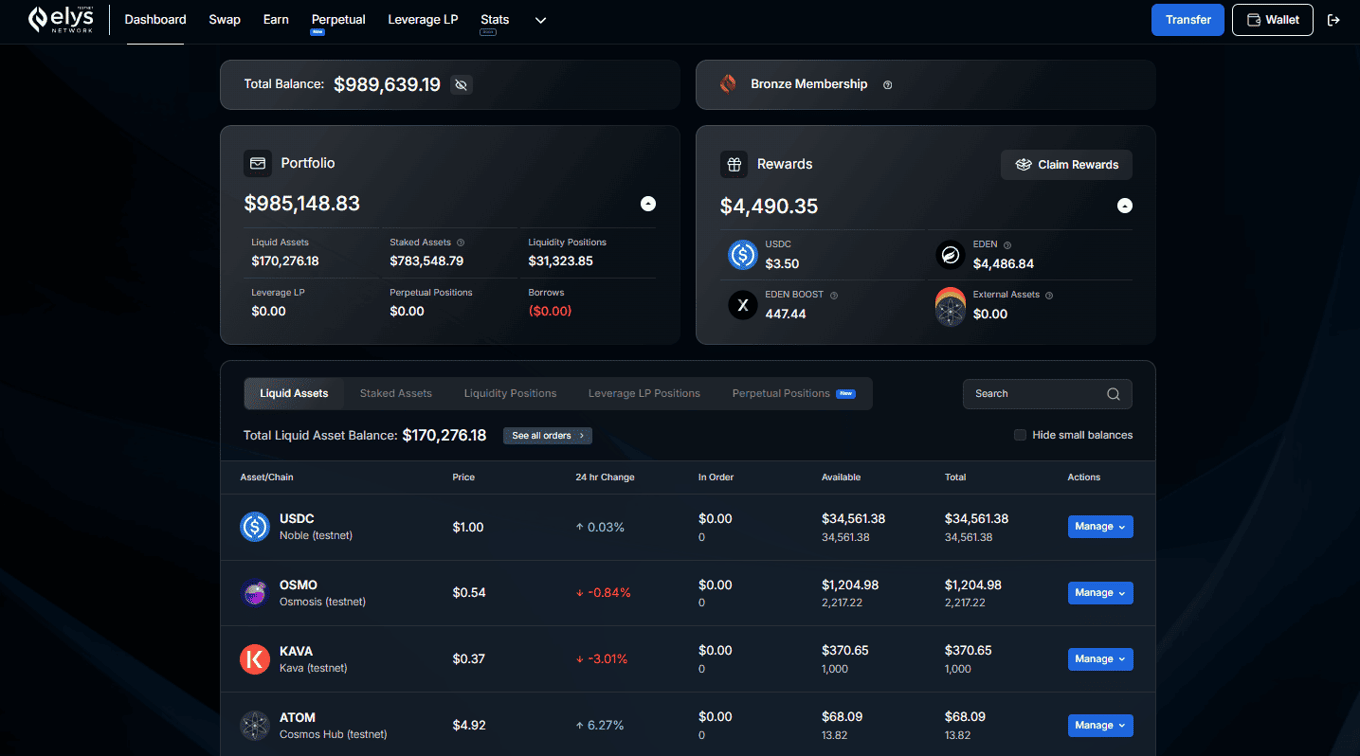1360x756 pixels.
Task: Go to the Earn page
Action: coord(276,20)
